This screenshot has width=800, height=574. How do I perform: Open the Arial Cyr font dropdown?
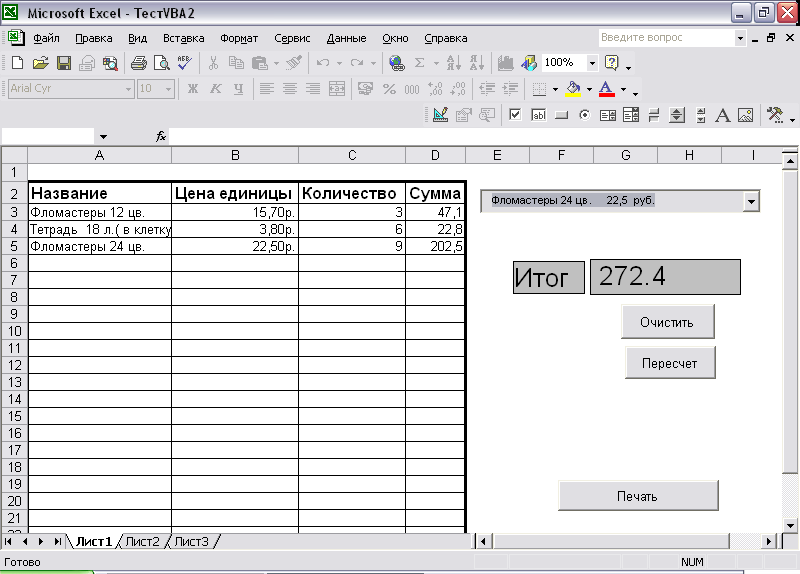129,89
